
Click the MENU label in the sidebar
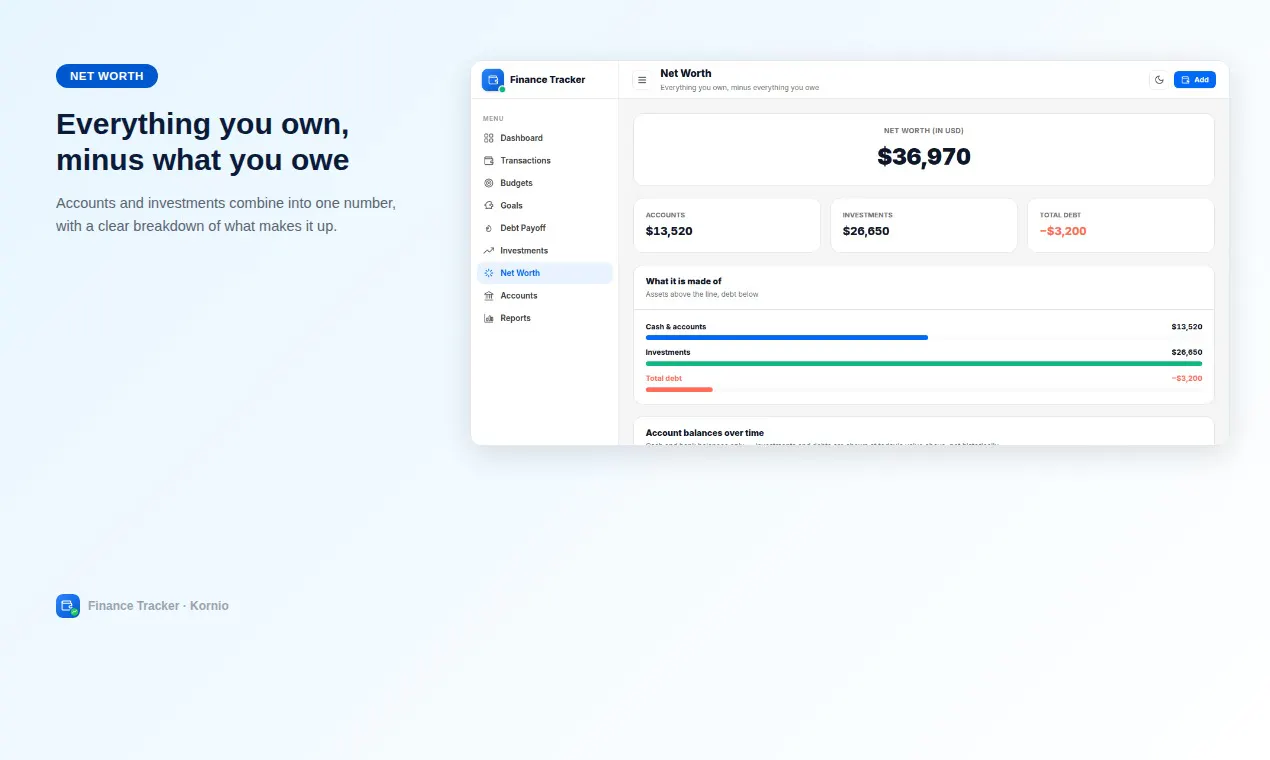click(493, 119)
